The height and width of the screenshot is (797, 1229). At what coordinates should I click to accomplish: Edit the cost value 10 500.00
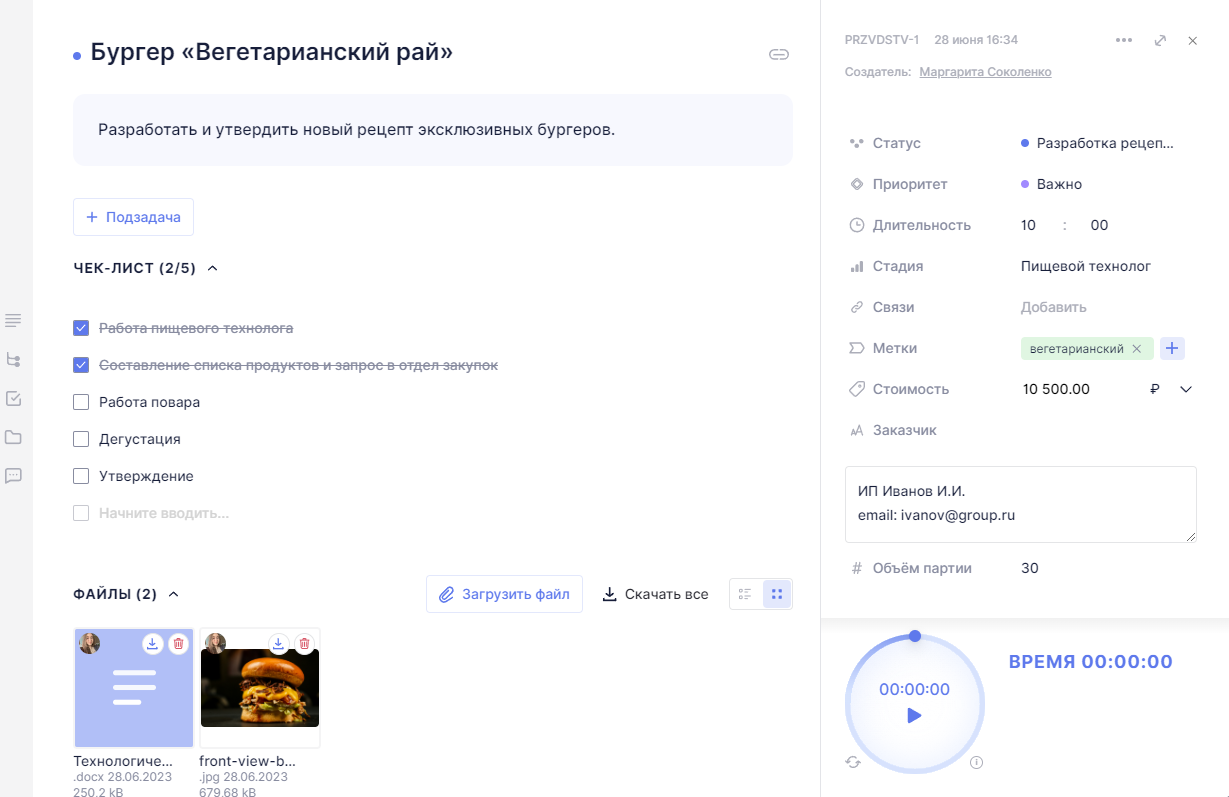1056,389
